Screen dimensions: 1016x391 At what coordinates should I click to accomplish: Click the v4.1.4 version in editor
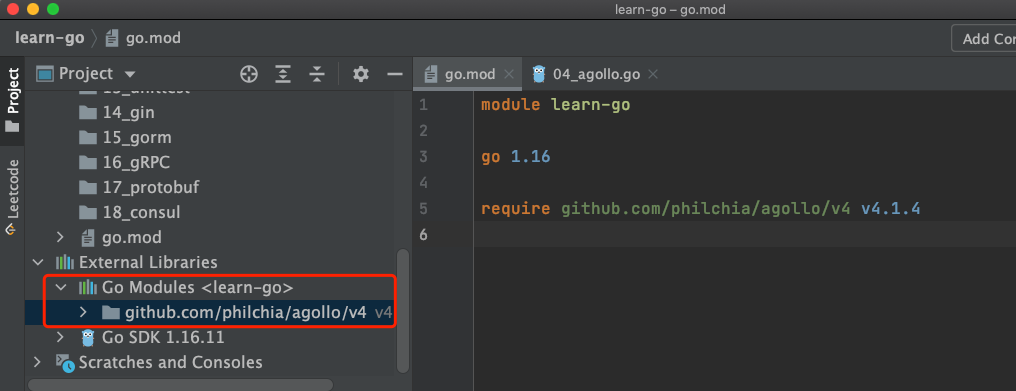coord(891,209)
